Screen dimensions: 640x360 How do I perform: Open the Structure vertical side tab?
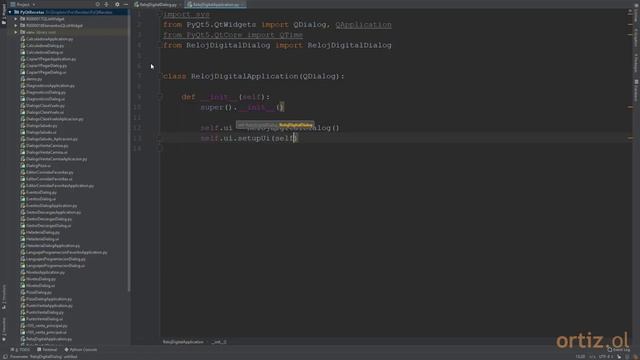4,297
